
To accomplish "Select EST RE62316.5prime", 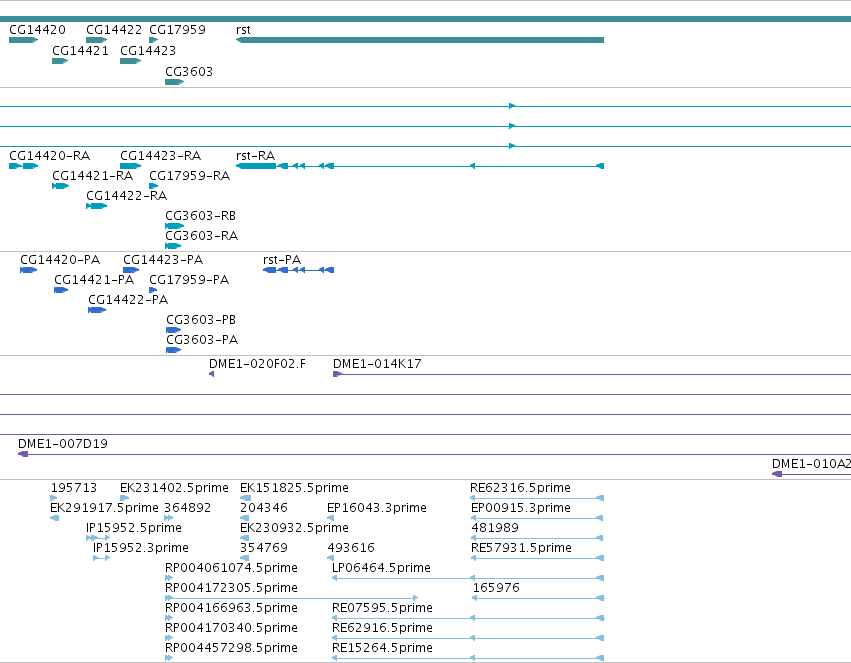I will [520, 488].
